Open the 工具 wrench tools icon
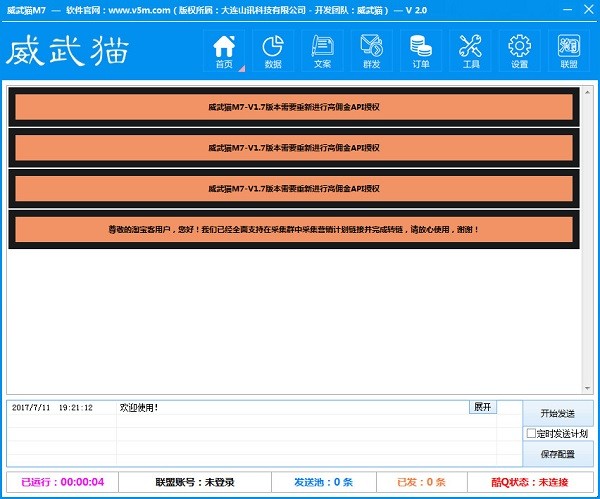 click(x=470, y=51)
